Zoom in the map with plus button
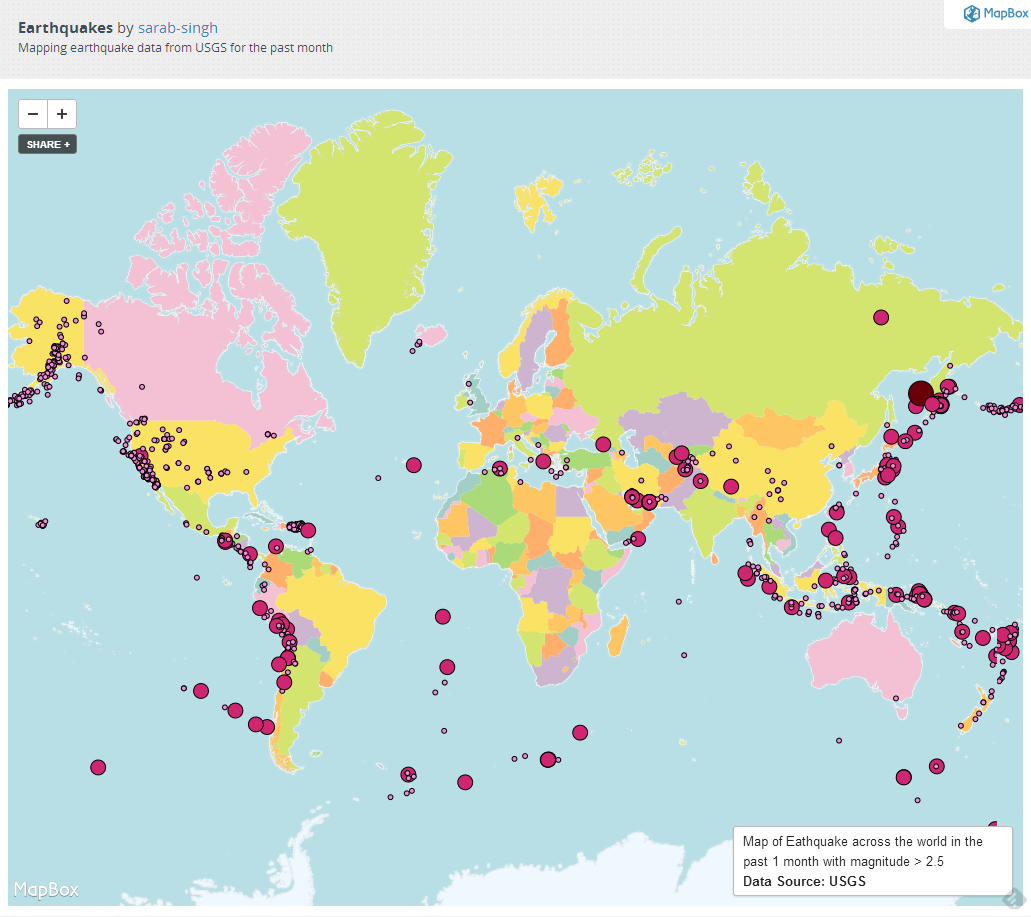 62,114
